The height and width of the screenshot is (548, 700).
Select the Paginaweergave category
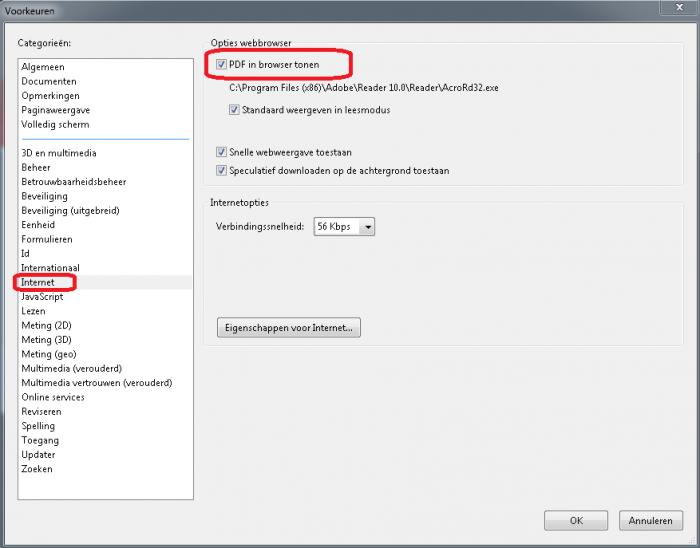click(55, 110)
